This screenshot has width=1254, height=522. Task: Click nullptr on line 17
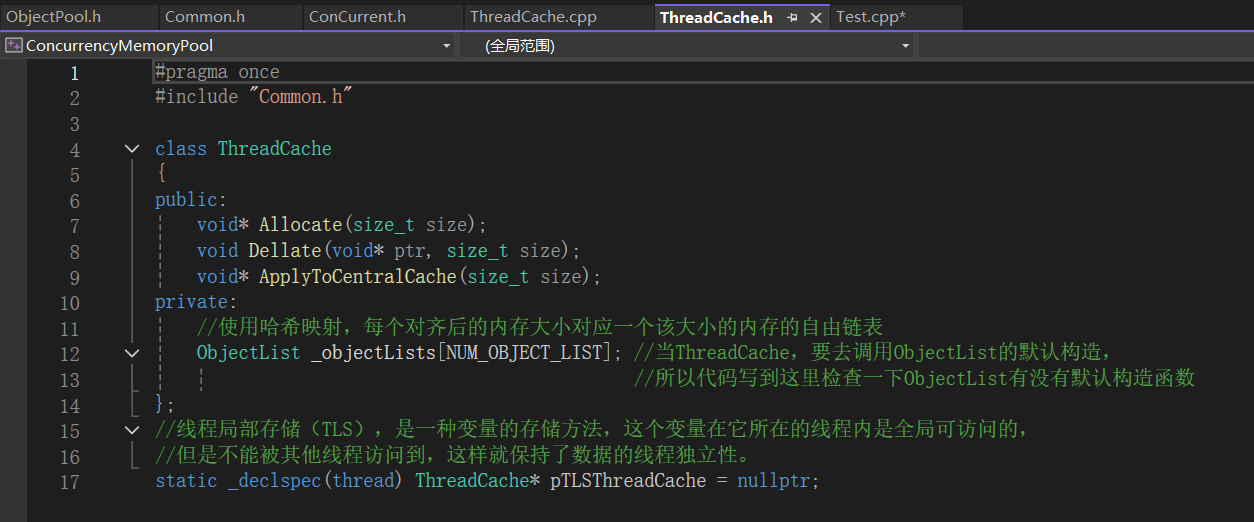tap(775, 481)
